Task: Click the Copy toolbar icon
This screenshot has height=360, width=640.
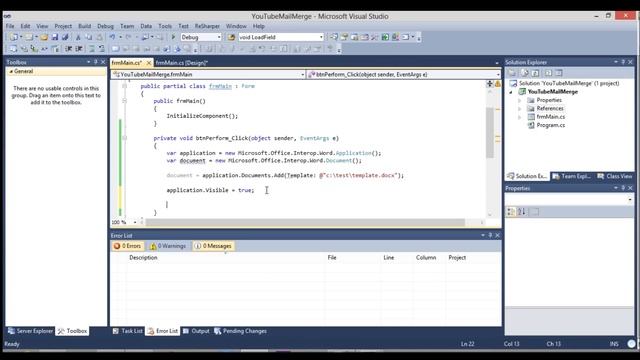Action: coord(89,37)
